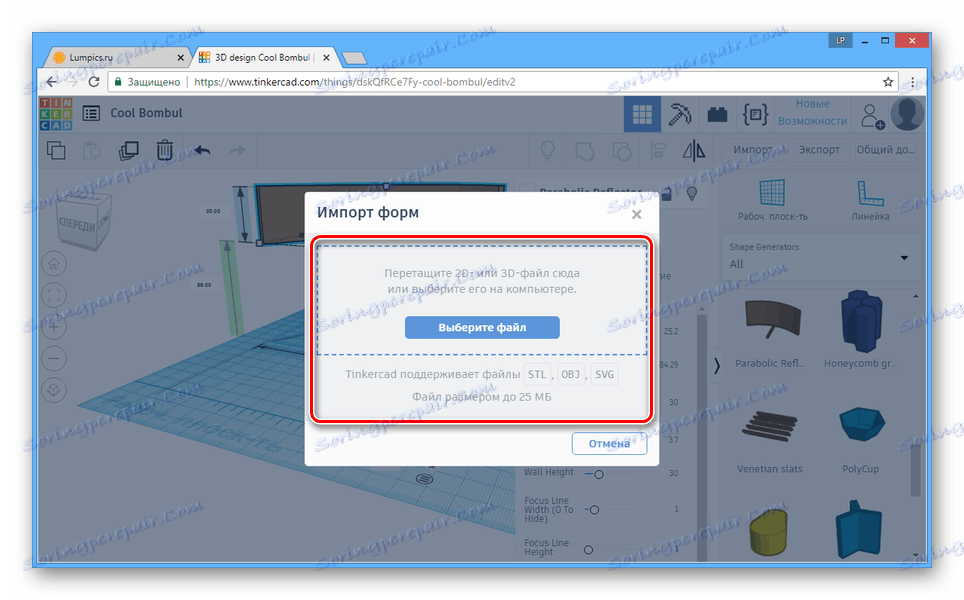Click the Duplicate icon

[x=128, y=150]
